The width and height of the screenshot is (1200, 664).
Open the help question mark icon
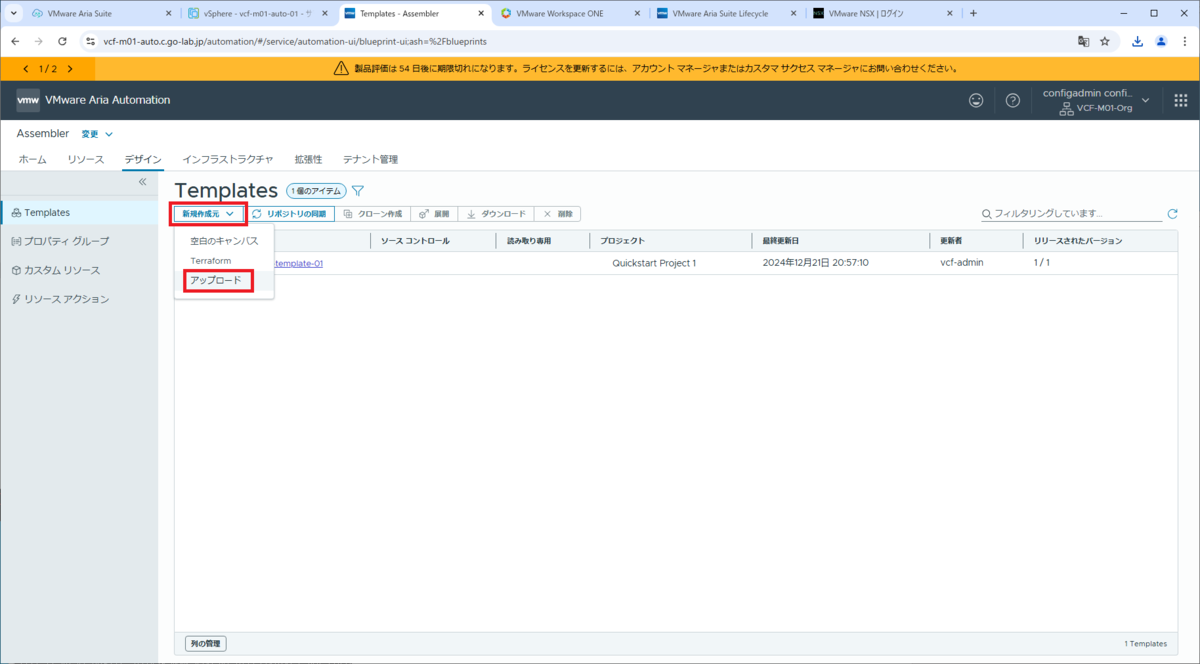click(1013, 100)
